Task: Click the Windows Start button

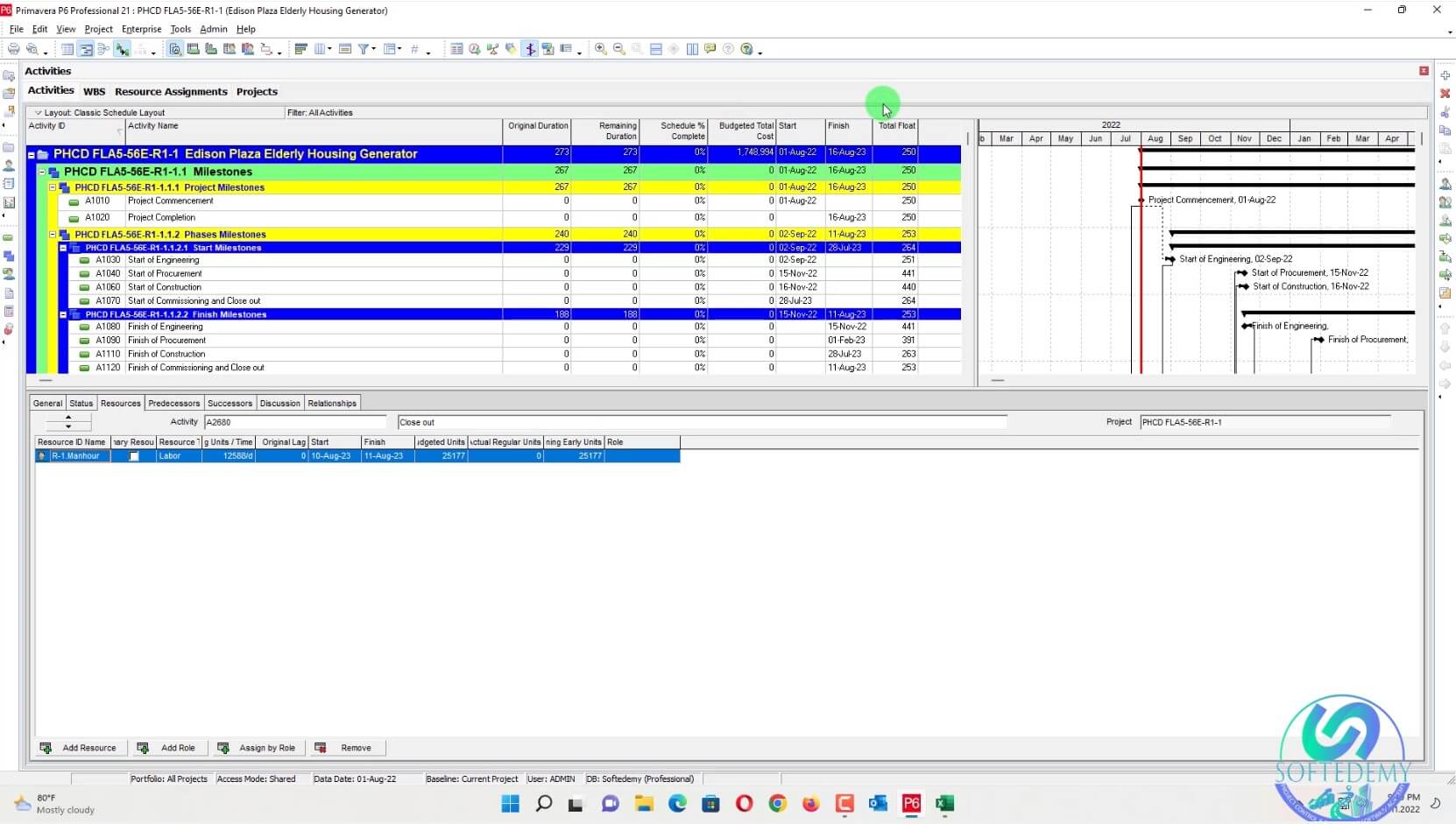Action: pos(510,804)
